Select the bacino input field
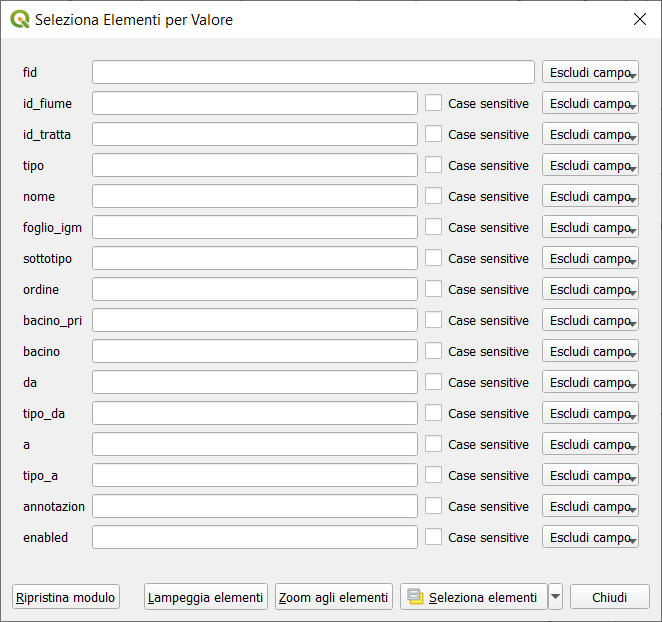662x622 pixels. (x=255, y=351)
